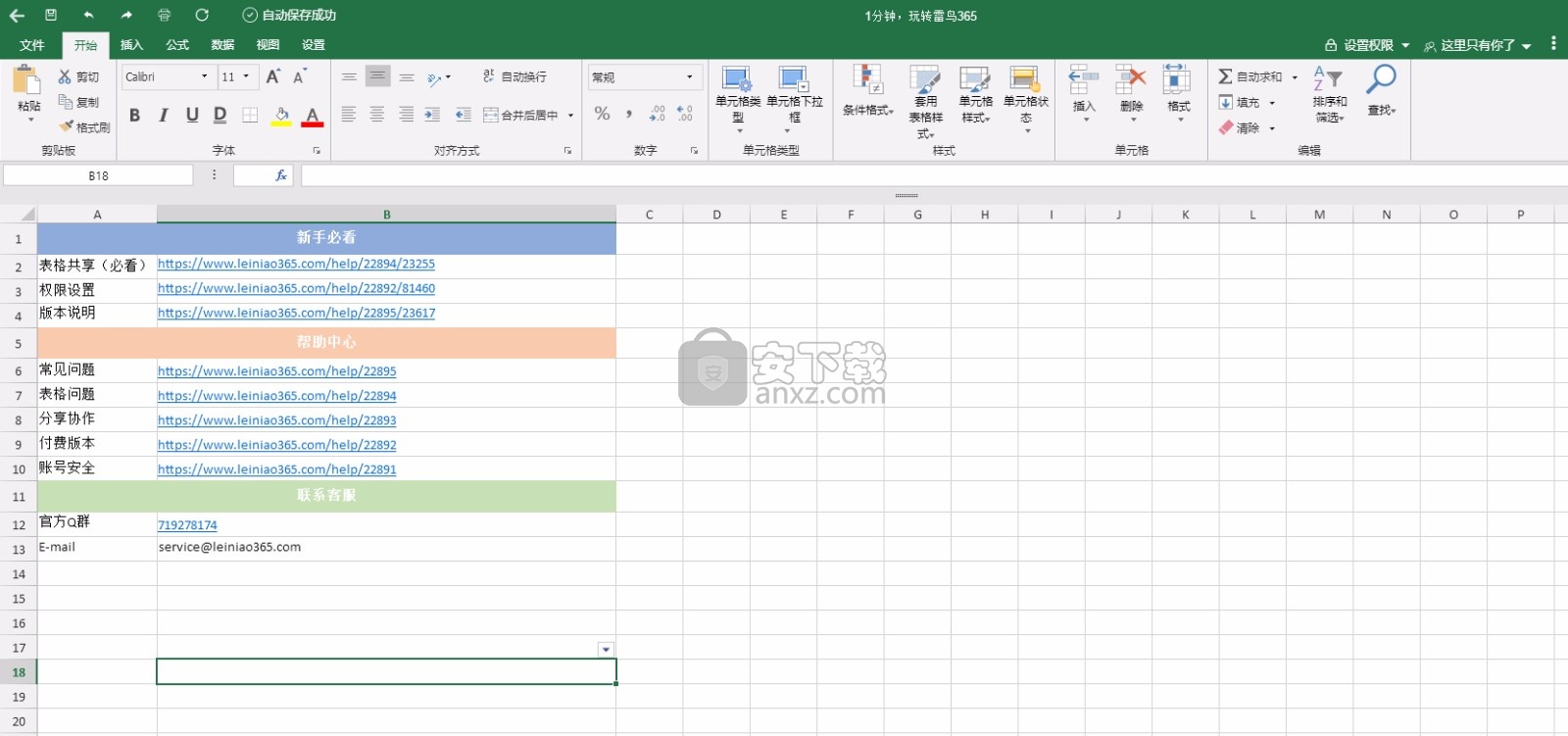Expand the Fill (填充) dropdown
Image resolution: width=1568 pixels, height=736 pixels.
coord(1272,102)
